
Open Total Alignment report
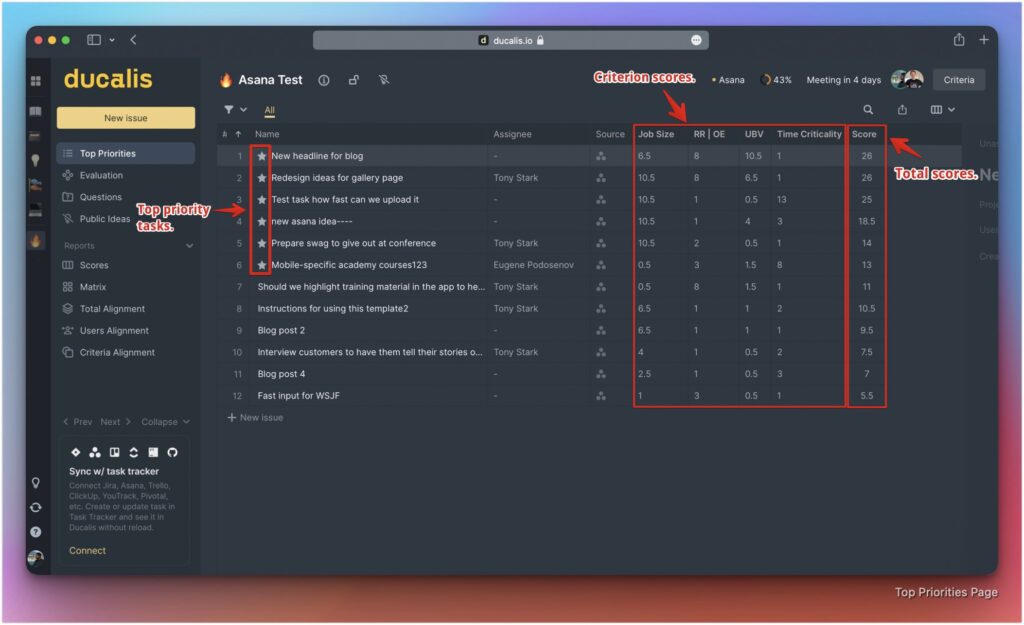pos(112,309)
